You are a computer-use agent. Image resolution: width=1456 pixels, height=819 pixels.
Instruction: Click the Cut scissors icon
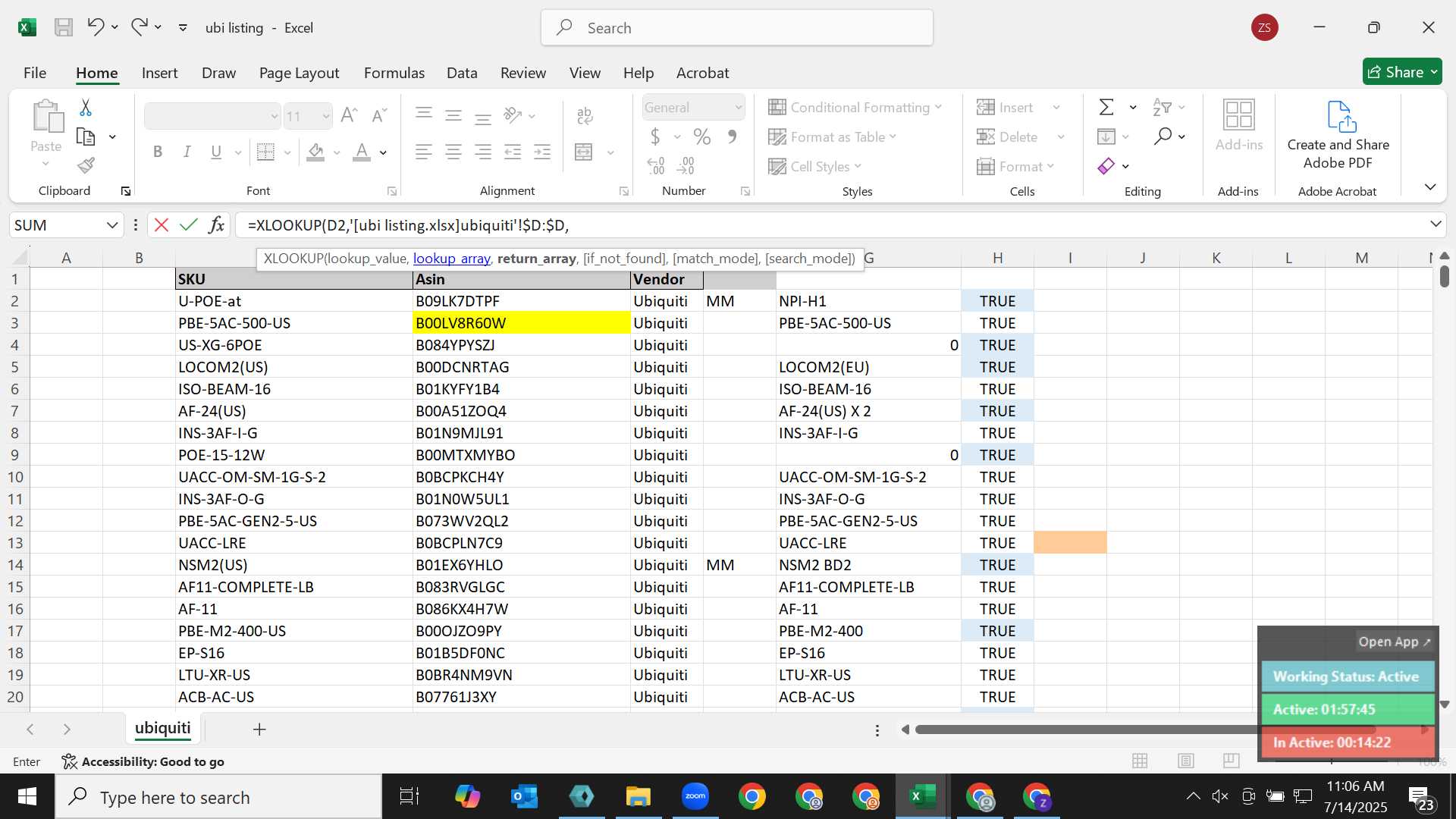[x=86, y=108]
